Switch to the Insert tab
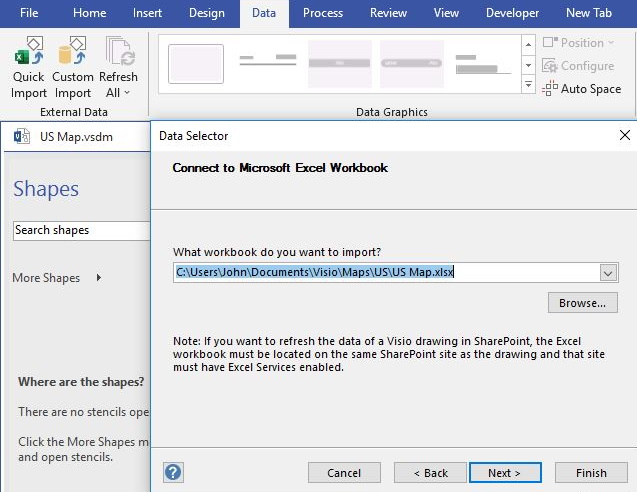 [147, 13]
